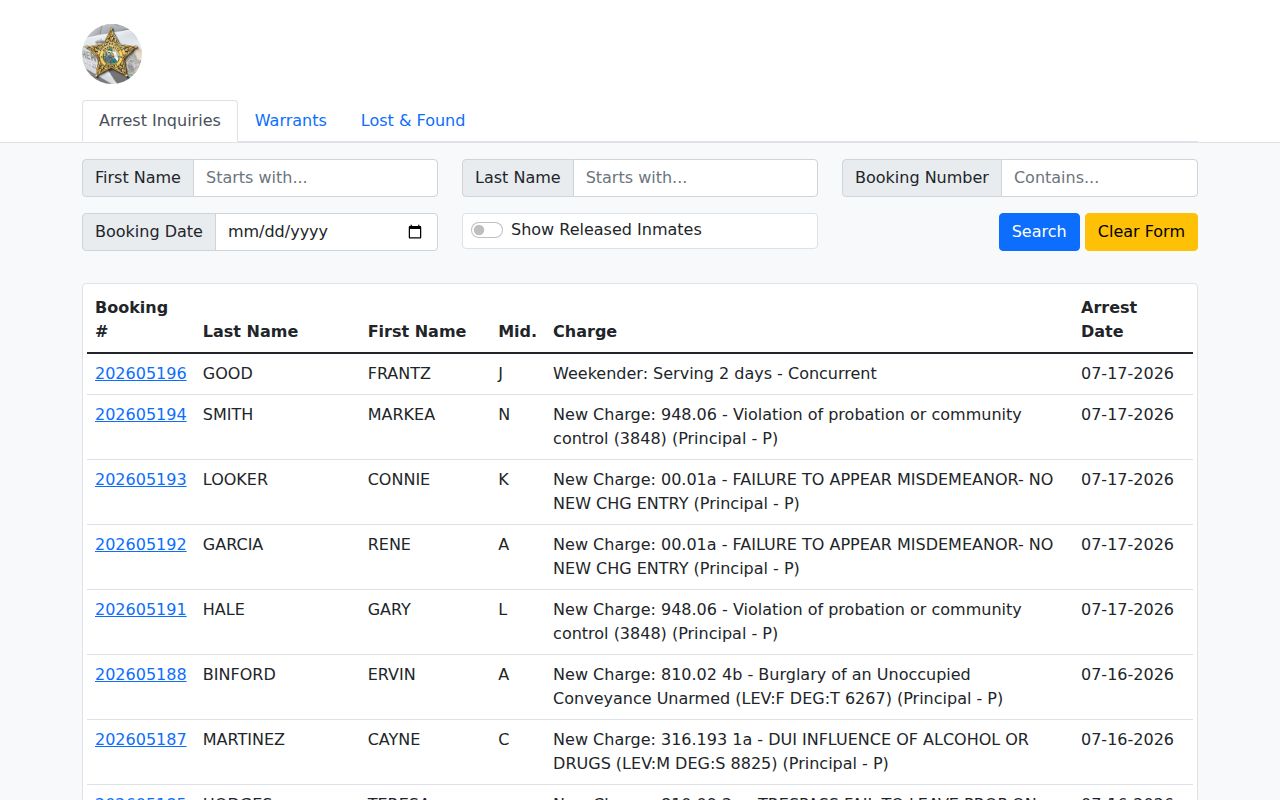Click middle initial C in MARTINEZ row
The width and height of the screenshot is (1280, 800).
504,740
